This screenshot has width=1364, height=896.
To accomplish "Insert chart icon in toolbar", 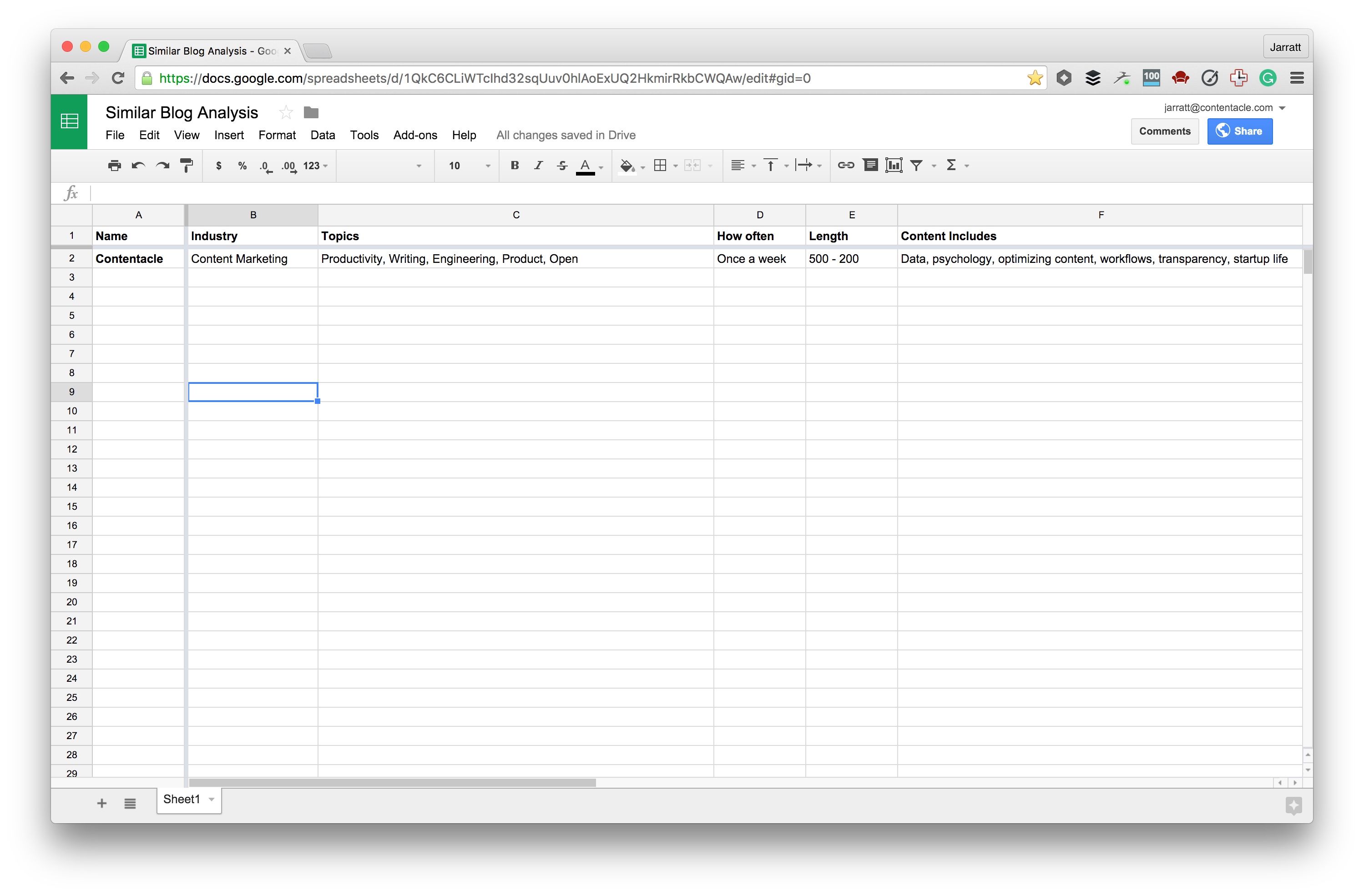I will 894,166.
